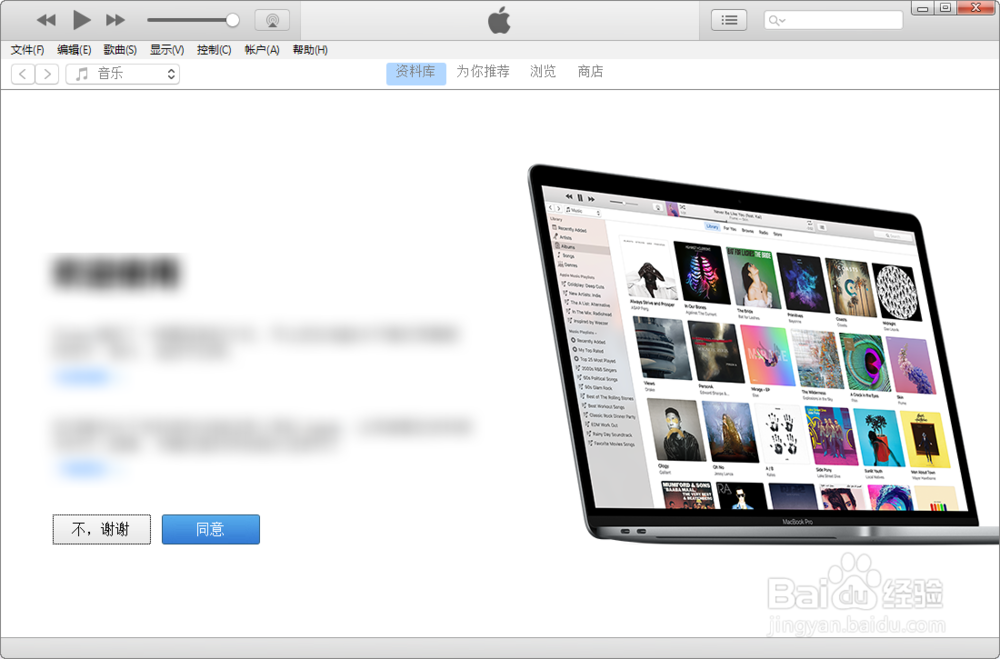This screenshot has height=659, width=1000.
Task: Switch to the 商店 tab
Action: pos(591,71)
